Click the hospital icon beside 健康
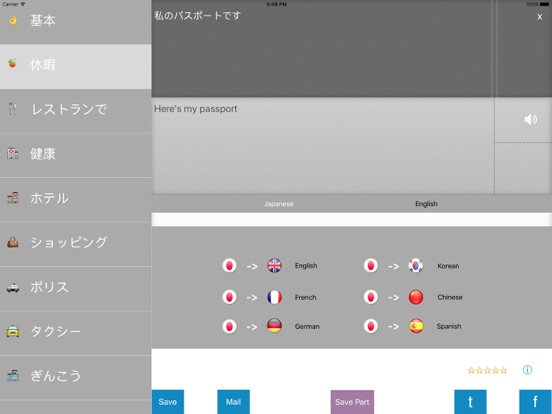Image resolution: width=552 pixels, height=414 pixels. pyautogui.click(x=13, y=153)
